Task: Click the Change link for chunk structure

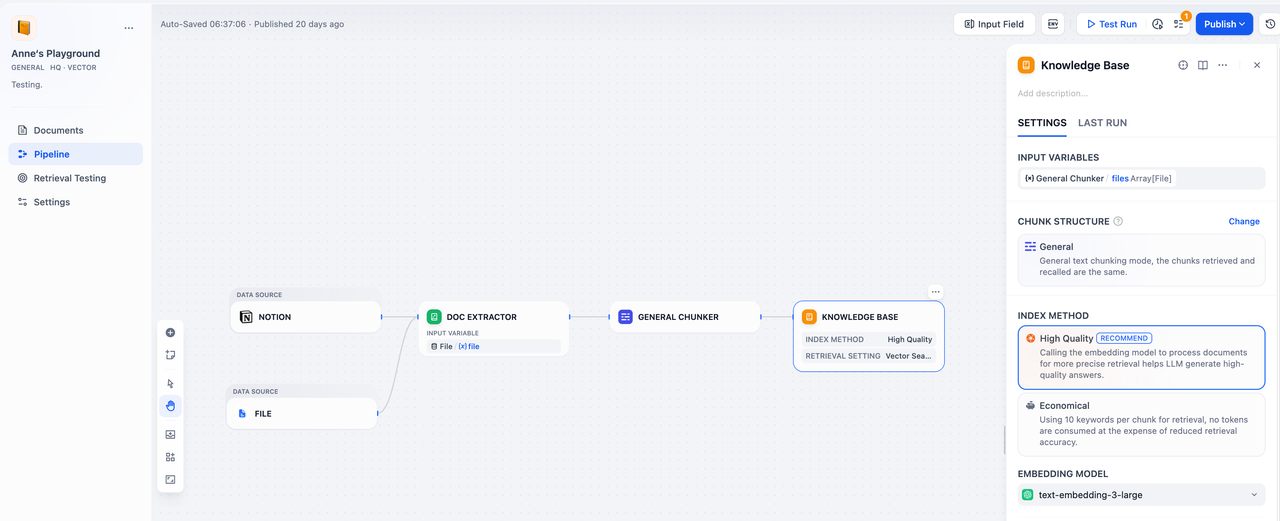Action: (1243, 221)
